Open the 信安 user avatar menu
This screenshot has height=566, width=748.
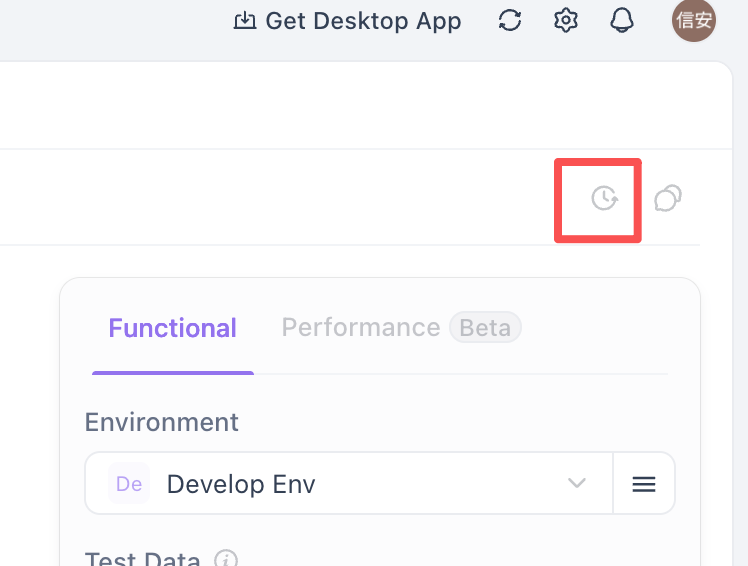click(694, 21)
